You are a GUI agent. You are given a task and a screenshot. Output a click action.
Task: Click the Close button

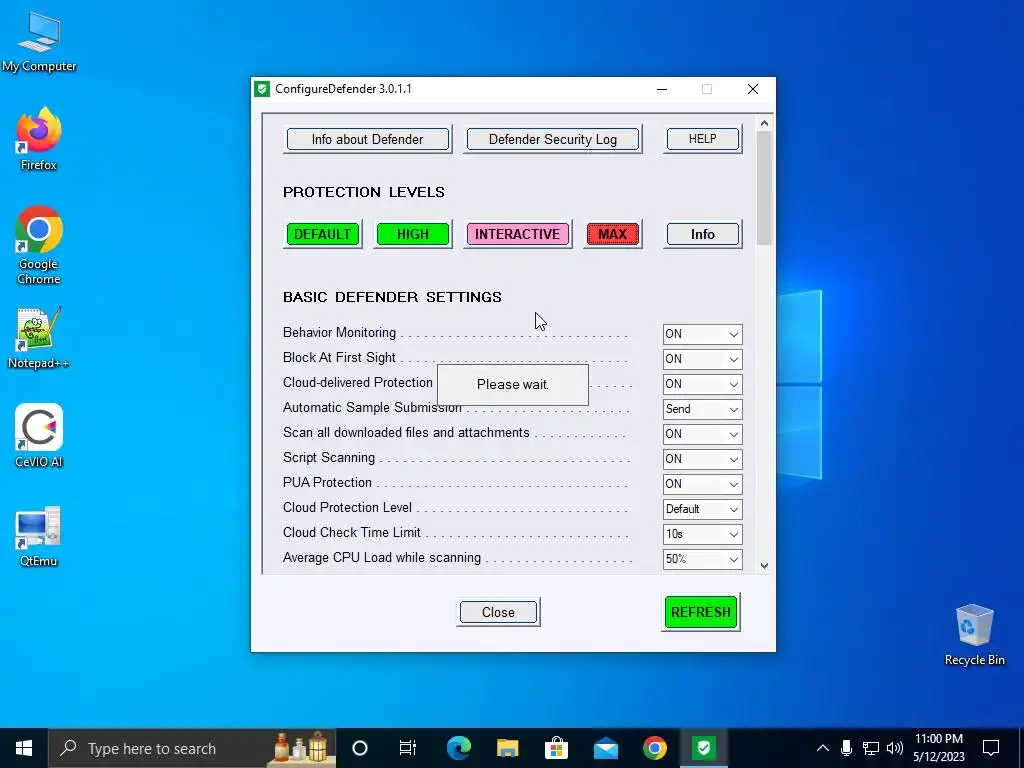pos(498,612)
